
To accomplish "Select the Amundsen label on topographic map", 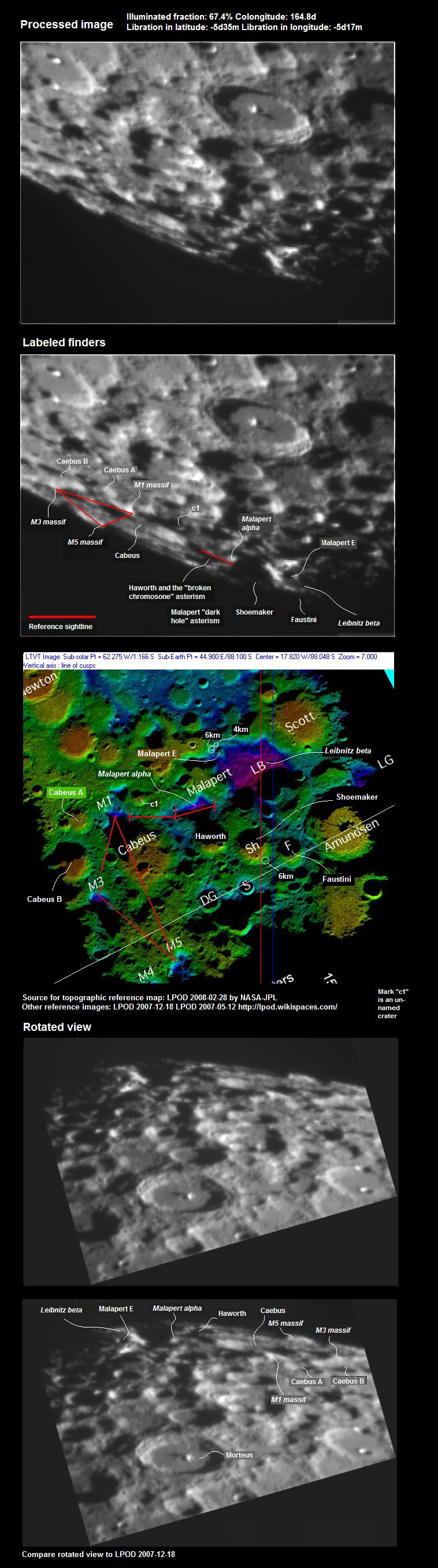I will (352, 835).
